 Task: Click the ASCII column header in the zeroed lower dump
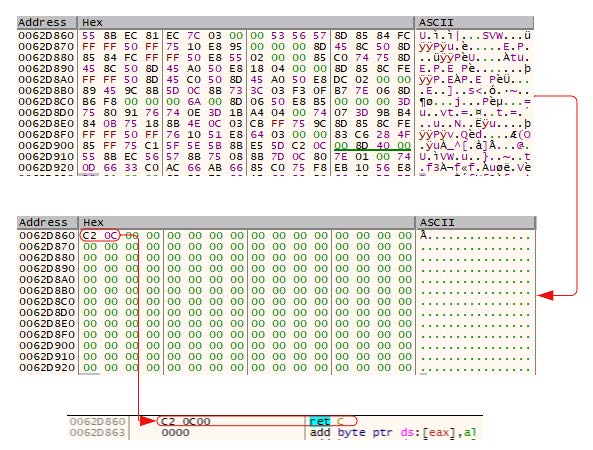(476, 222)
